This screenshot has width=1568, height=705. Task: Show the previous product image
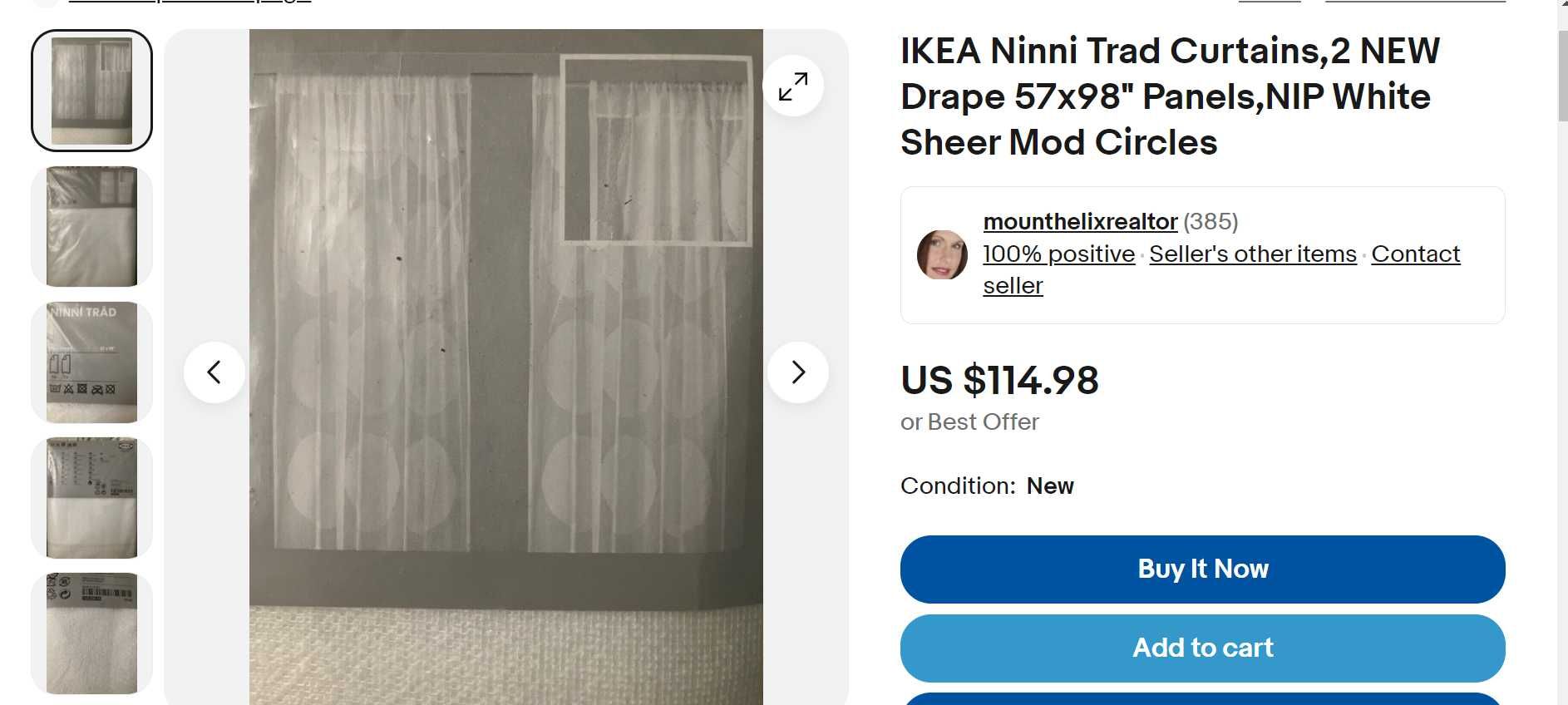click(214, 372)
